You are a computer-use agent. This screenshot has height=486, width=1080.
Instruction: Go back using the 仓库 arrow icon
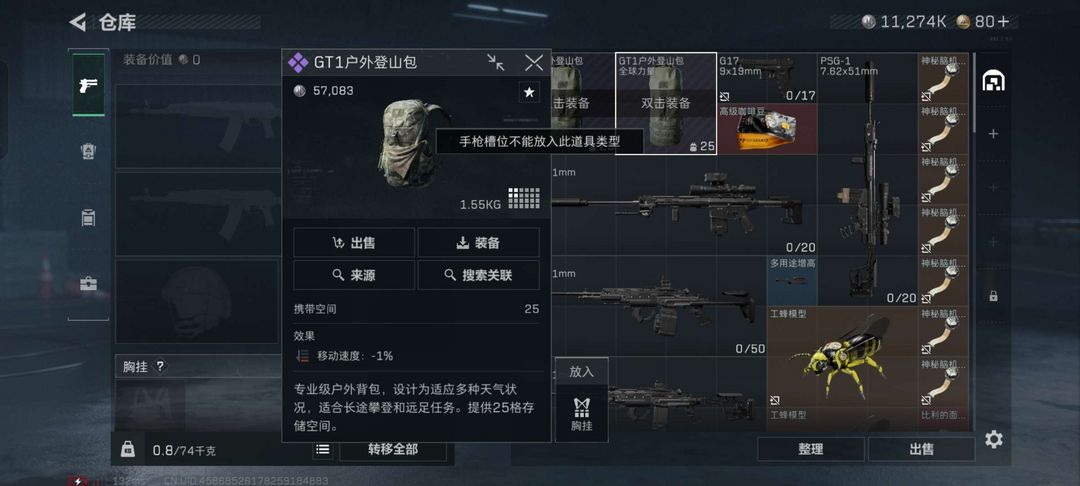[x=78, y=22]
